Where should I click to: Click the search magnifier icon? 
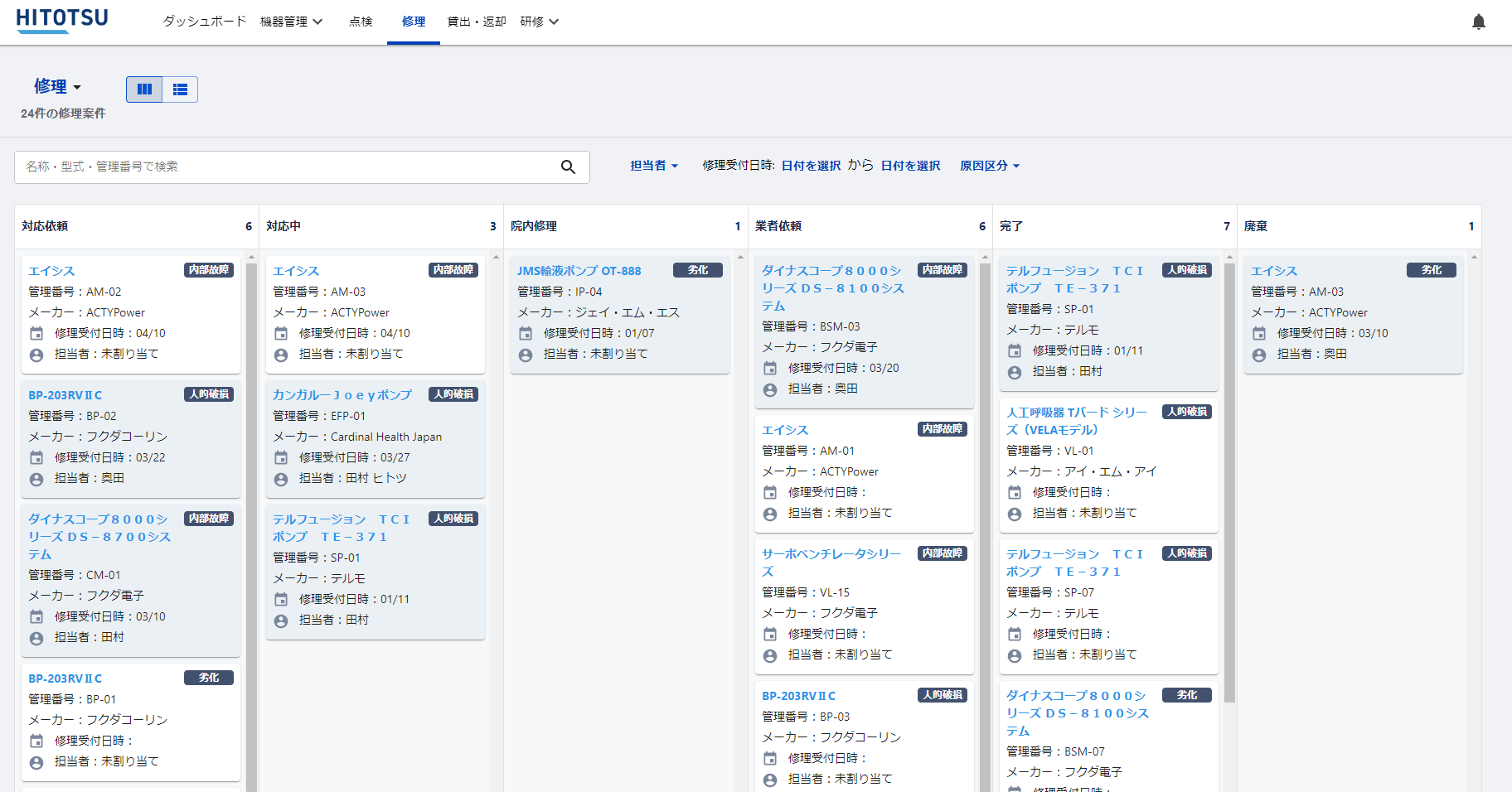tap(568, 167)
